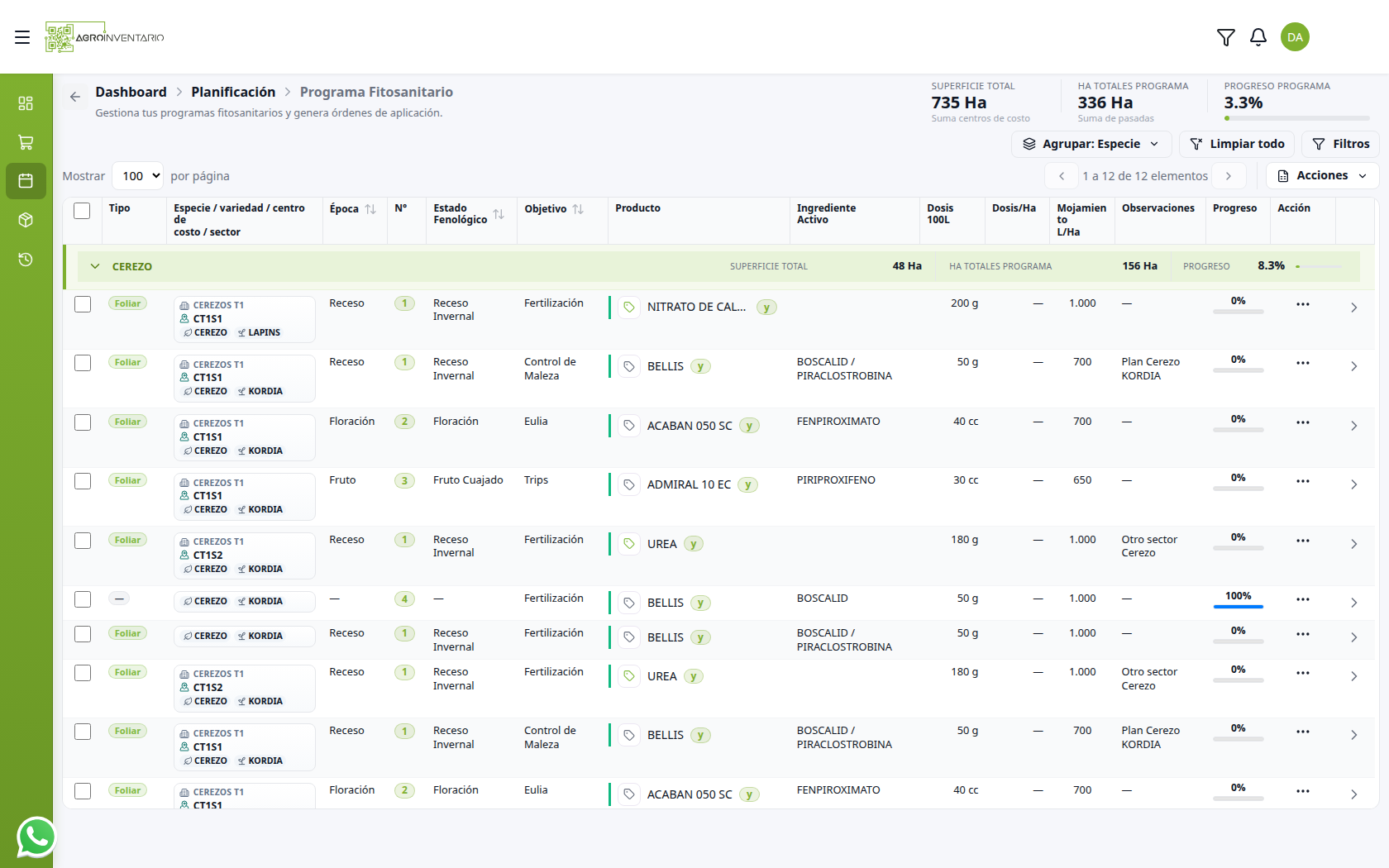Check the NITRATO DE CAL row checkbox
The width and height of the screenshot is (1389, 868).
83,304
